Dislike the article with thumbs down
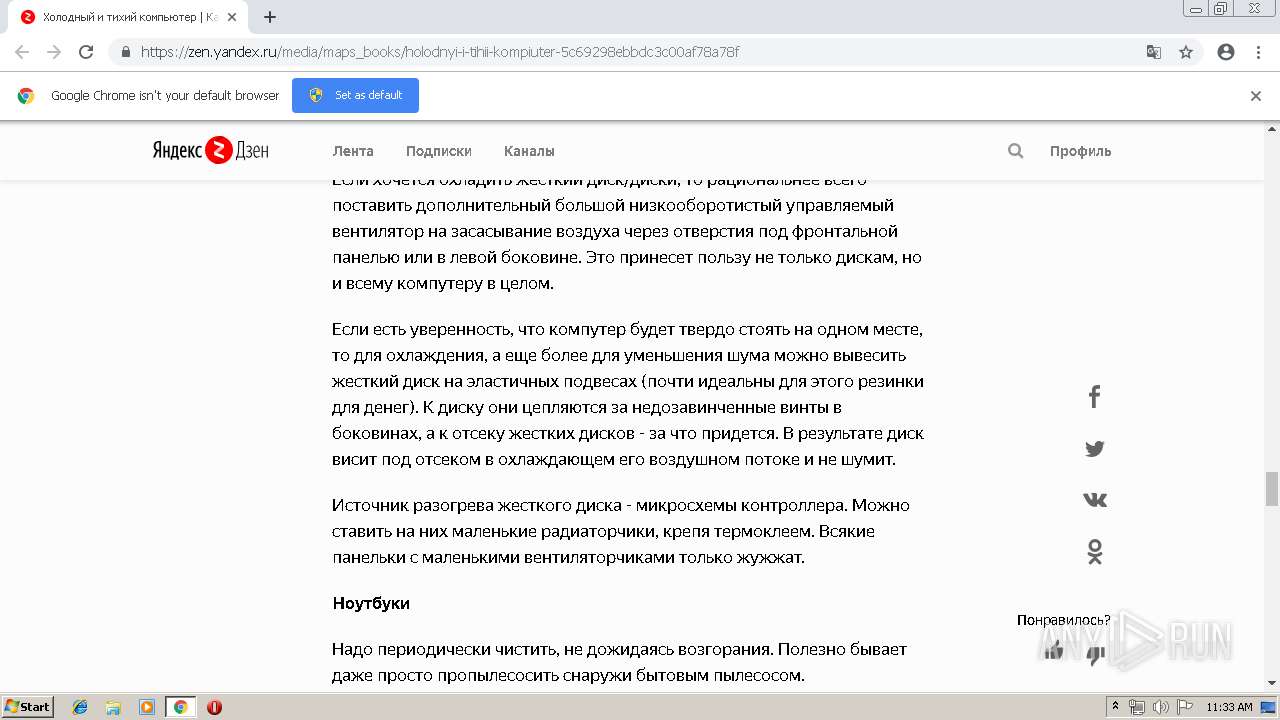 (1095, 654)
